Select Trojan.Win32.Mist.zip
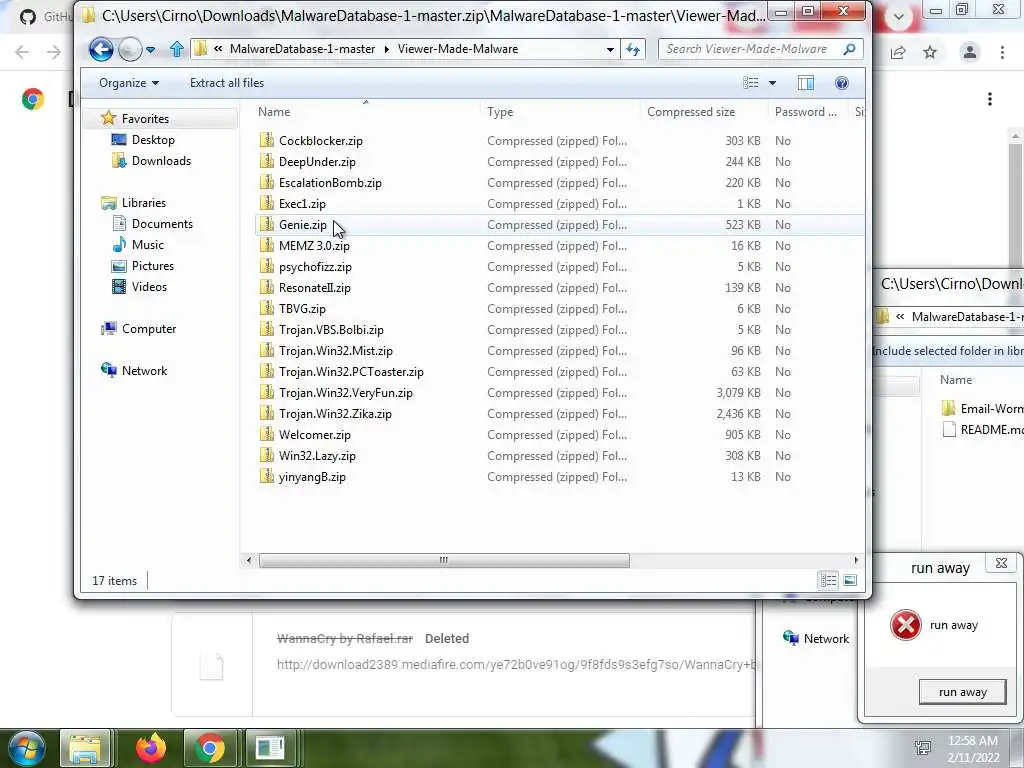Viewport: 1024px width, 768px height. tap(336, 351)
